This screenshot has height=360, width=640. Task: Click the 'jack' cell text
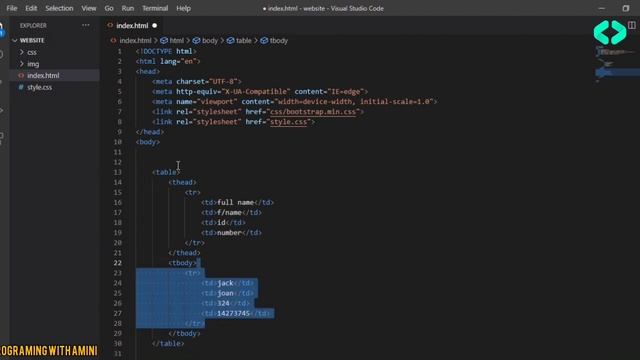[225, 283]
